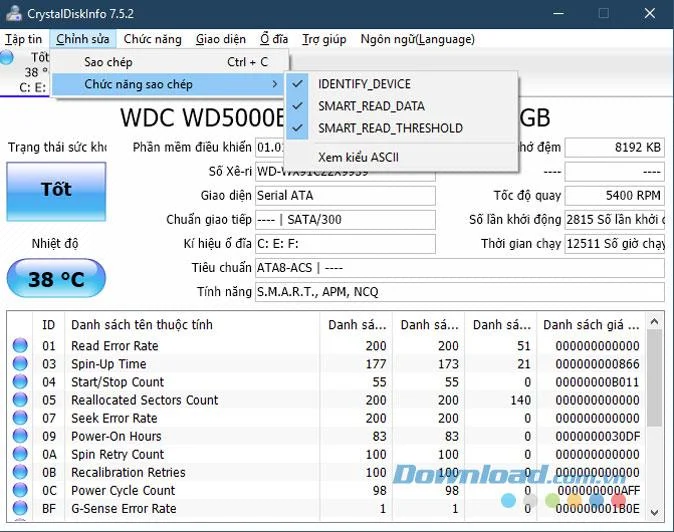The height and width of the screenshot is (532, 674).
Task: Click status circle for Power-On Hours
Action: tap(20, 436)
